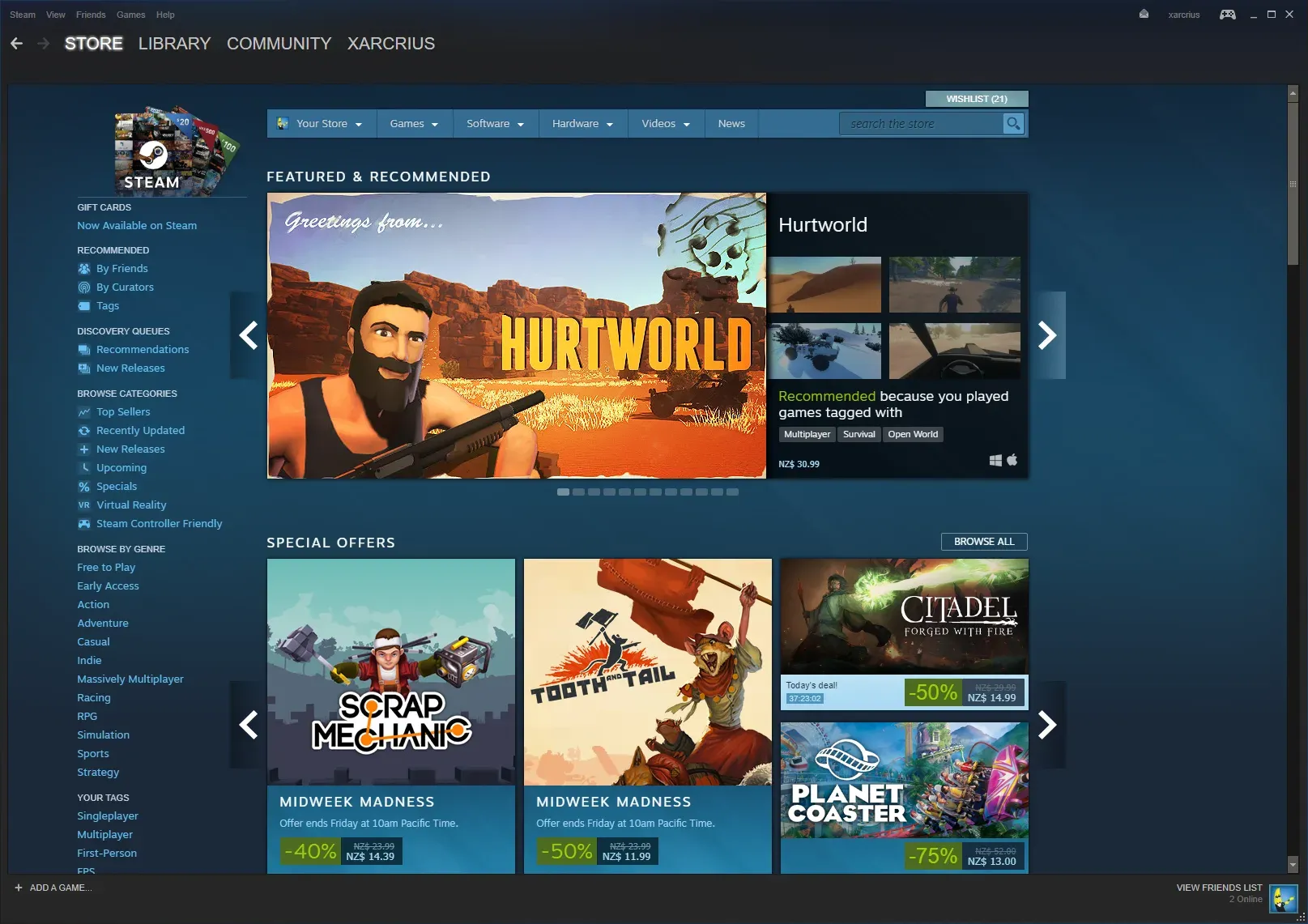Open the News store link
1308x924 pixels.
coord(731,124)
